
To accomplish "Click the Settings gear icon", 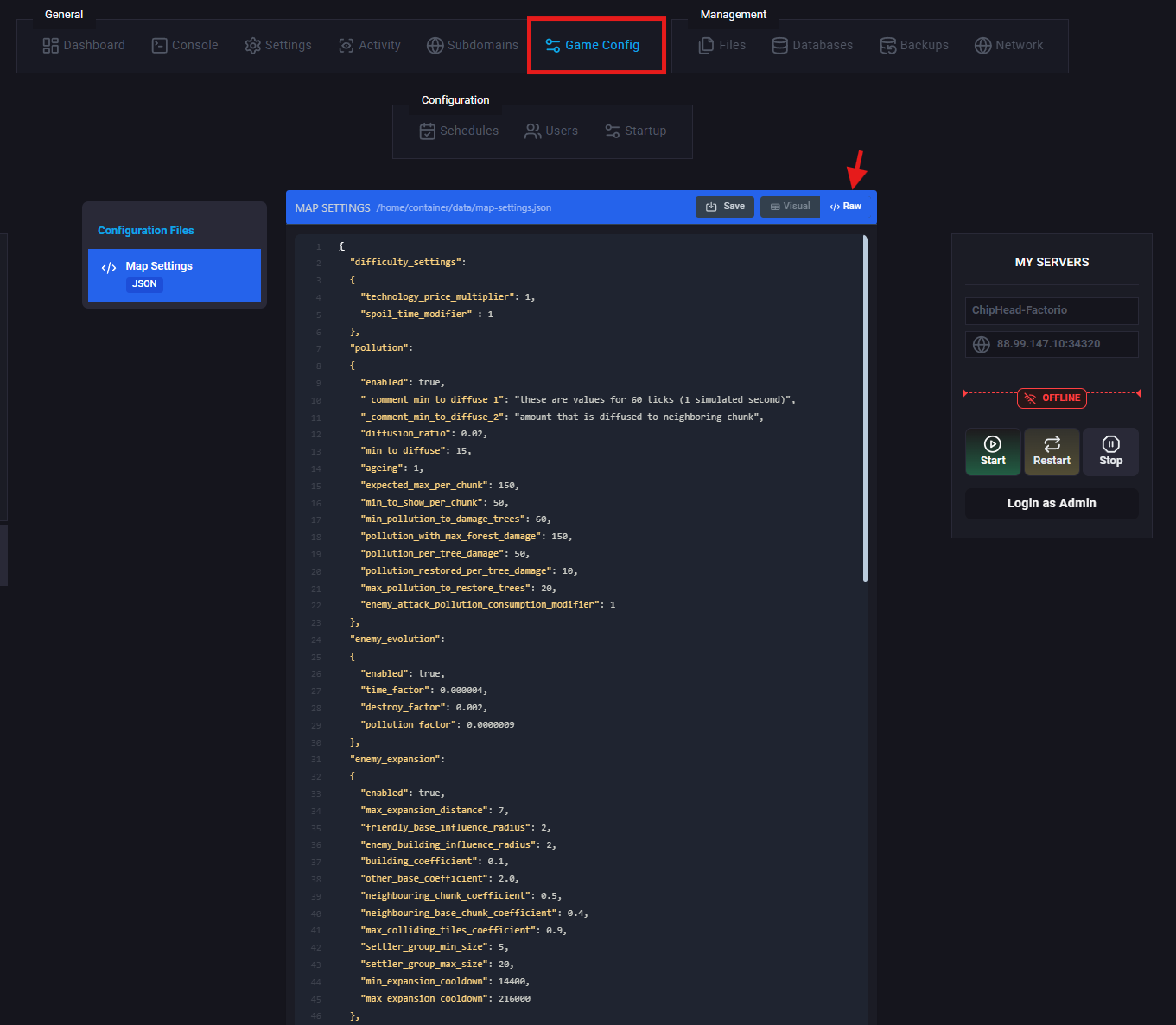I will pyautogui.click(x=253, y=45).
